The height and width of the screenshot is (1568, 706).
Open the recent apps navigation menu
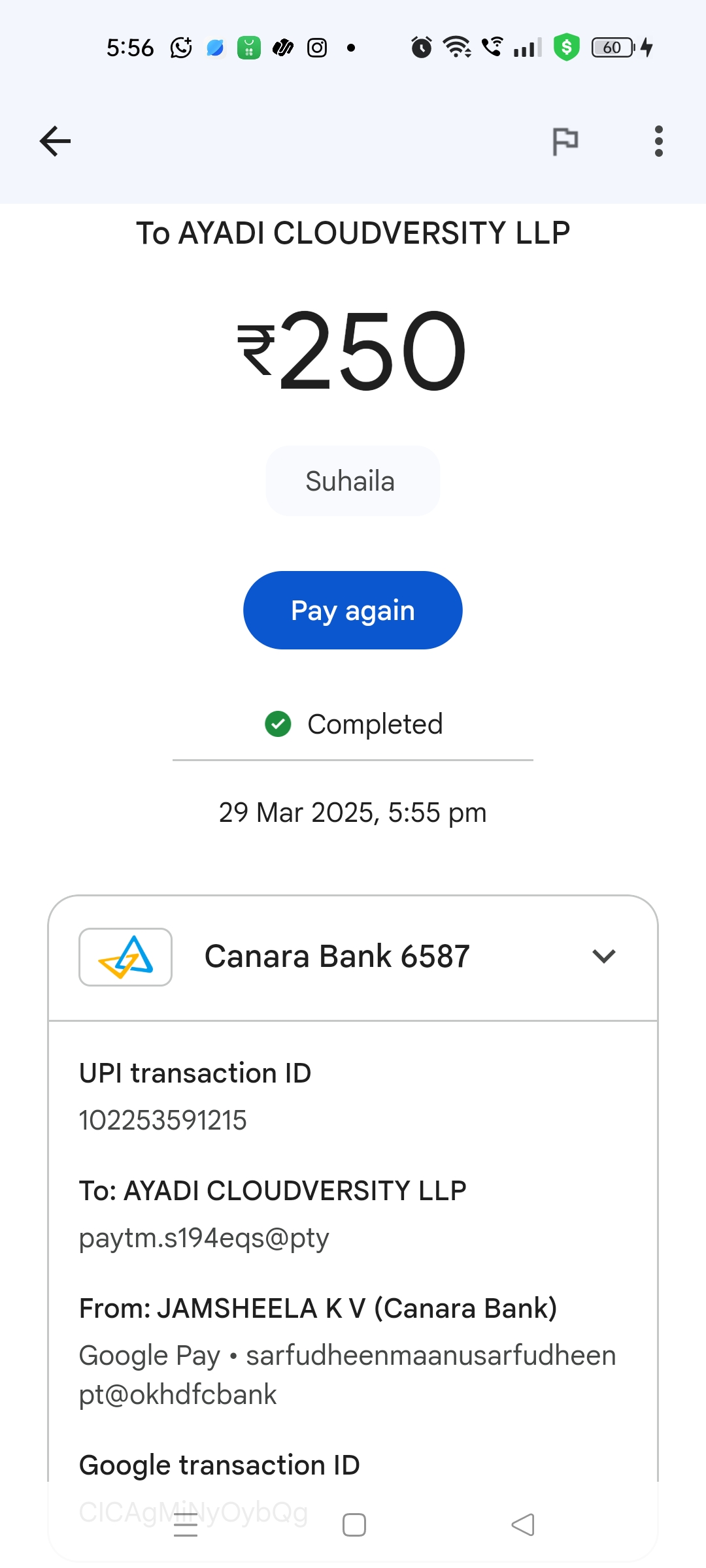186,1525
